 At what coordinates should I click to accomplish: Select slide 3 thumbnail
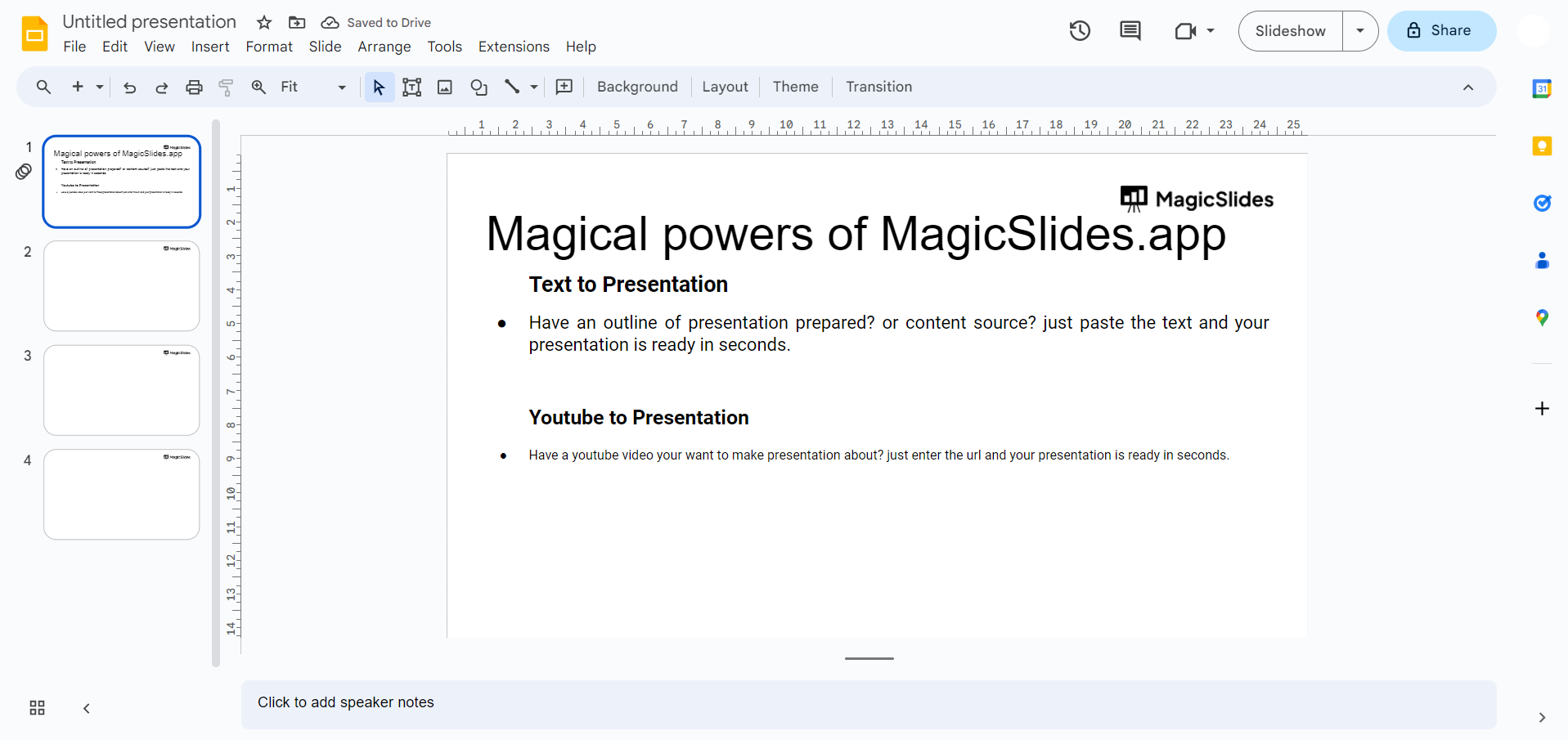(x=122, y=390)
